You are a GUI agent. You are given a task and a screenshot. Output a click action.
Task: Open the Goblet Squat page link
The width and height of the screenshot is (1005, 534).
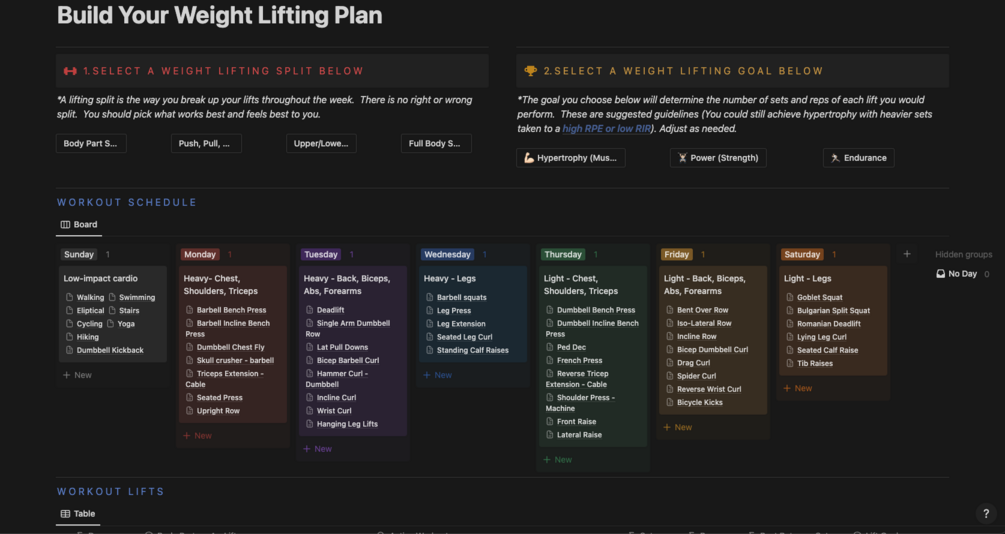(819, 297)
